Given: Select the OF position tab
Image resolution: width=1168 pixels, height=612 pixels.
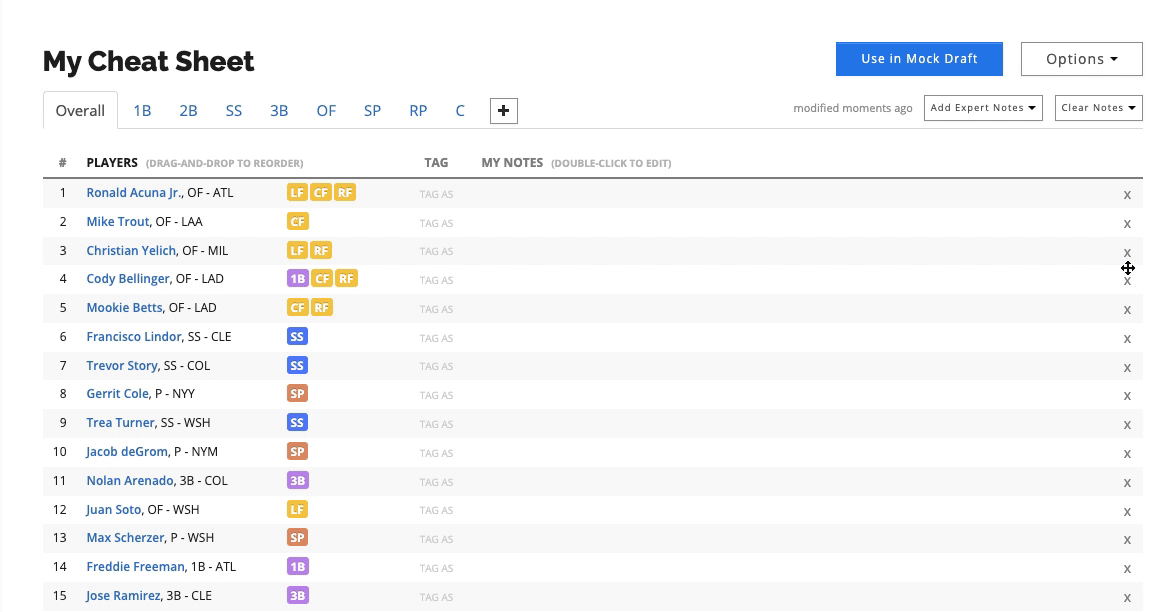Looking at the screenshot, I should [x=326, y=111].
